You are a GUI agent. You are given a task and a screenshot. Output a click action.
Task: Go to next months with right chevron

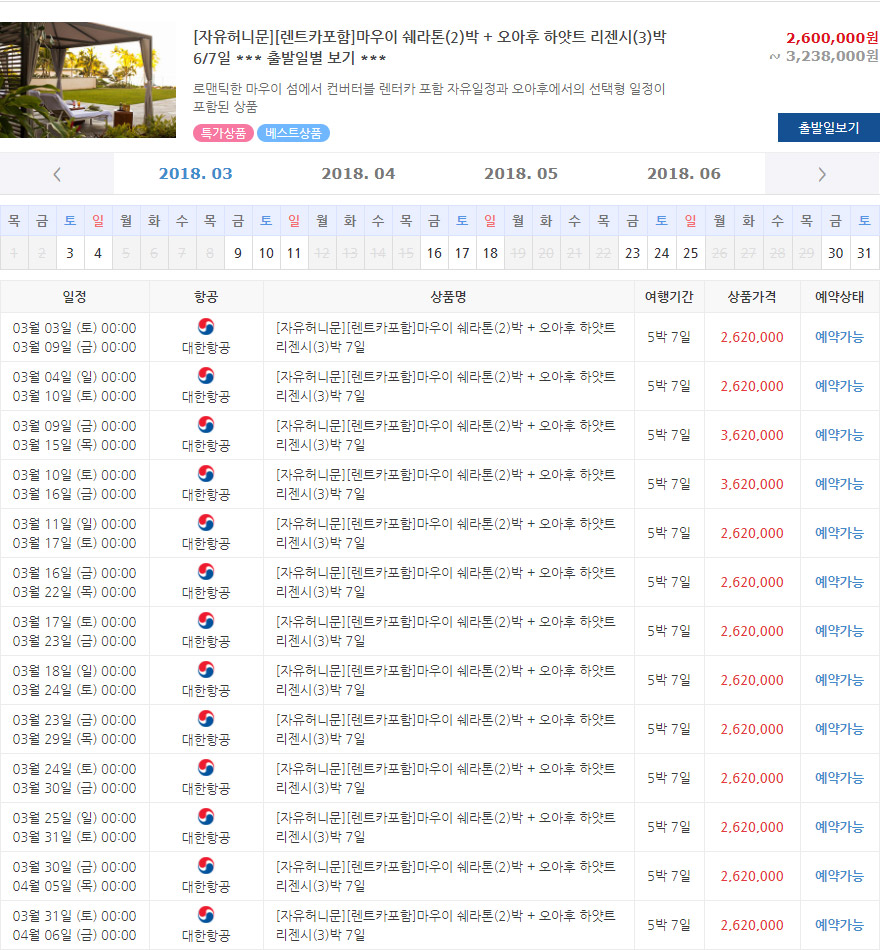click(822, 174)
